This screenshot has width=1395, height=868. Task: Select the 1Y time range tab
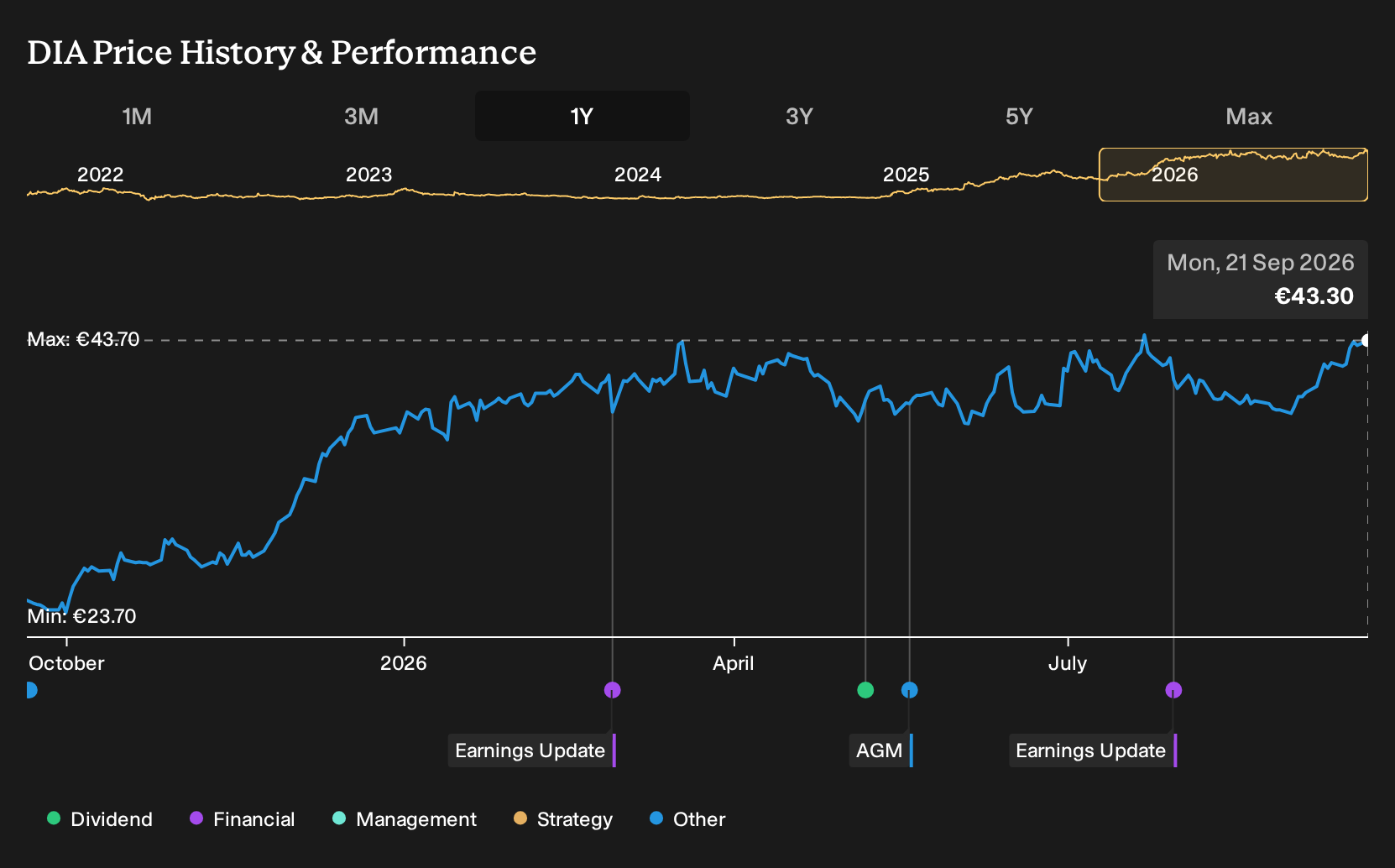[583, 116]
